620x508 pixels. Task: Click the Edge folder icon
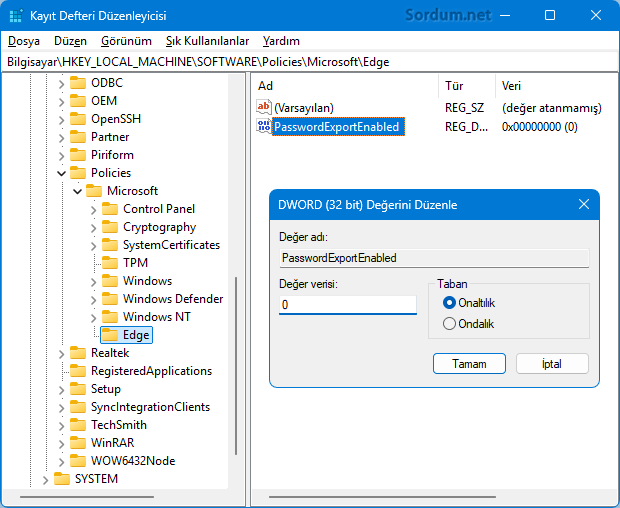pyautogui.click(x=110, y=335)
